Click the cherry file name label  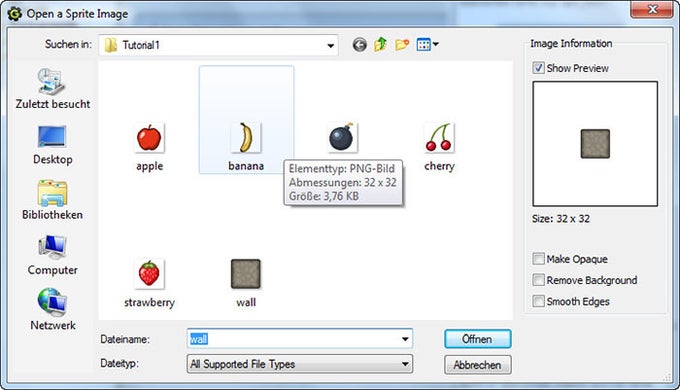pyautogui.click(x=439, y=166)
